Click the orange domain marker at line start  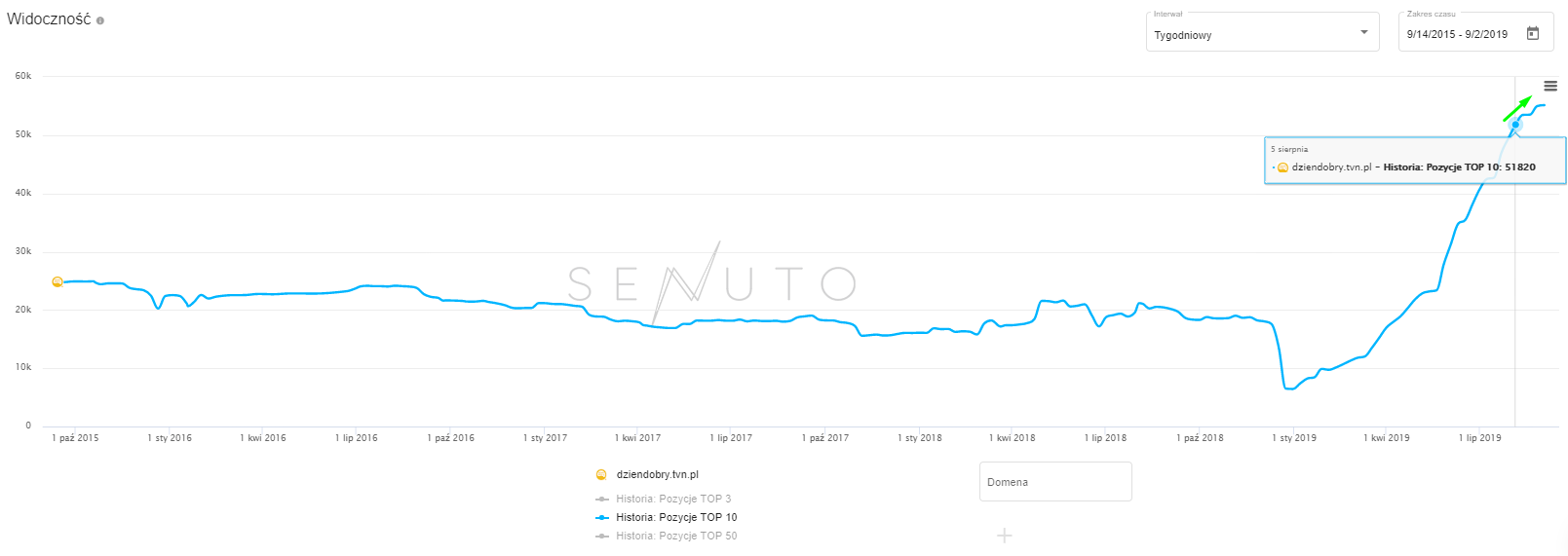[57, 282]
